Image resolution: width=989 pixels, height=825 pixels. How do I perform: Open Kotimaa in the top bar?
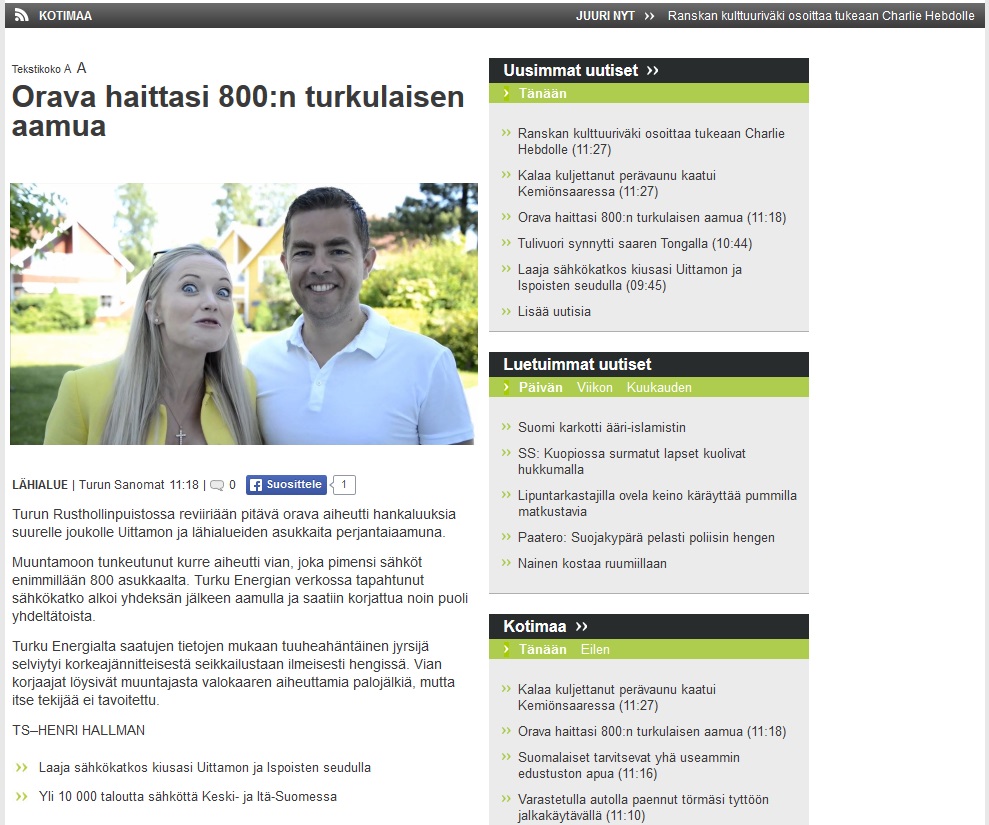coord(65,15)
